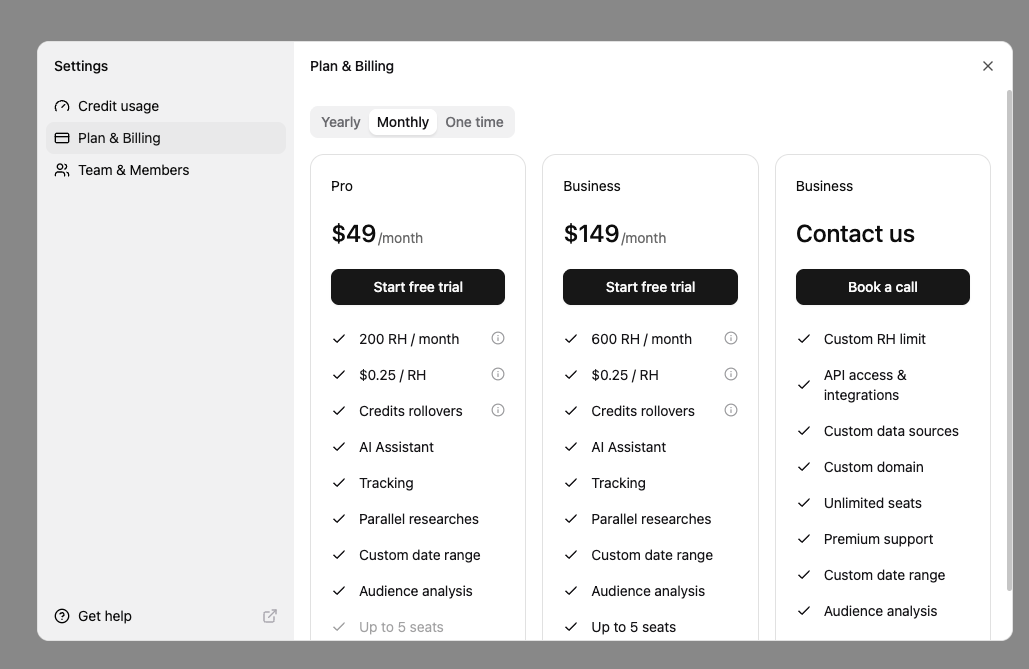
Task: Click the Credit usage gauge icon
Action: point(62,106)
